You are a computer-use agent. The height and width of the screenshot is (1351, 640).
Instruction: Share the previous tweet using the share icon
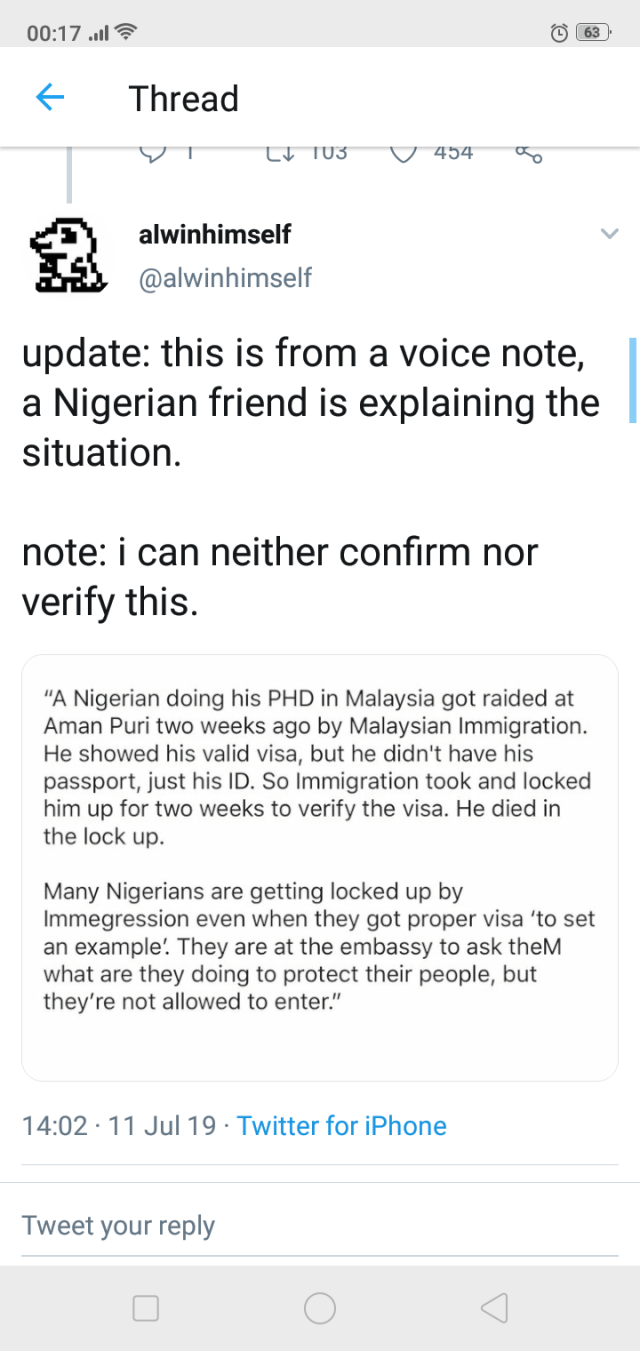point(529,154)
